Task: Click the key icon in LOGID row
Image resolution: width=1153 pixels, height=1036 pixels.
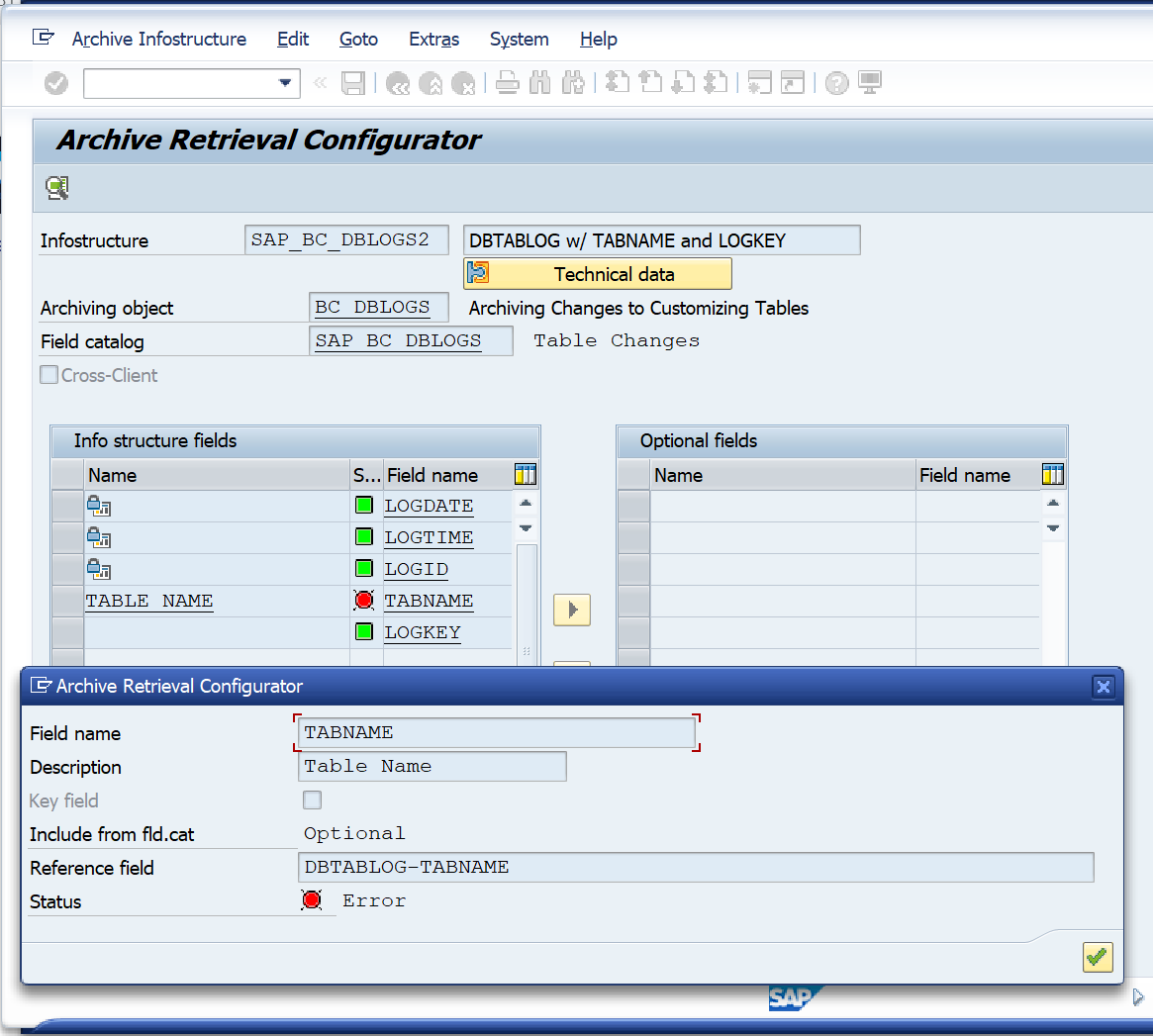Action: point(99,569)
